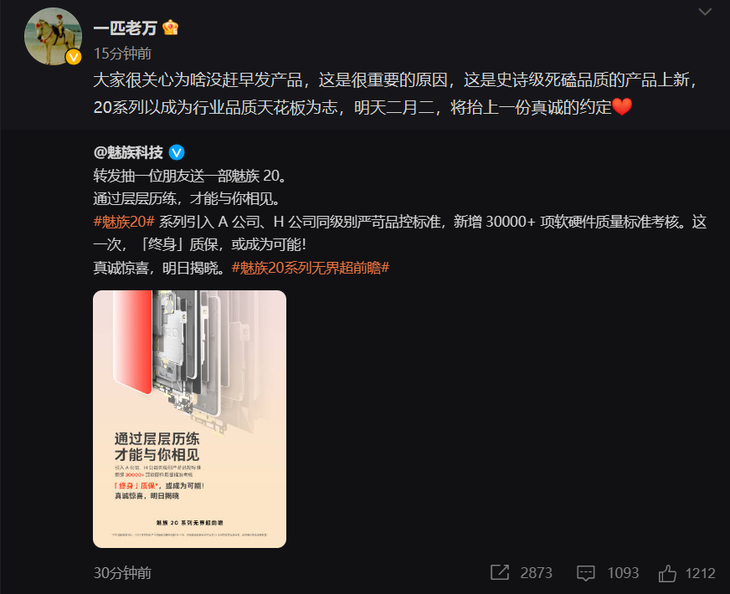Image resolution: width=730 pixels, height=594 pixels.
Task: Enlarge the Meizu 20 poster image
Action: click(x=189, y=419)
